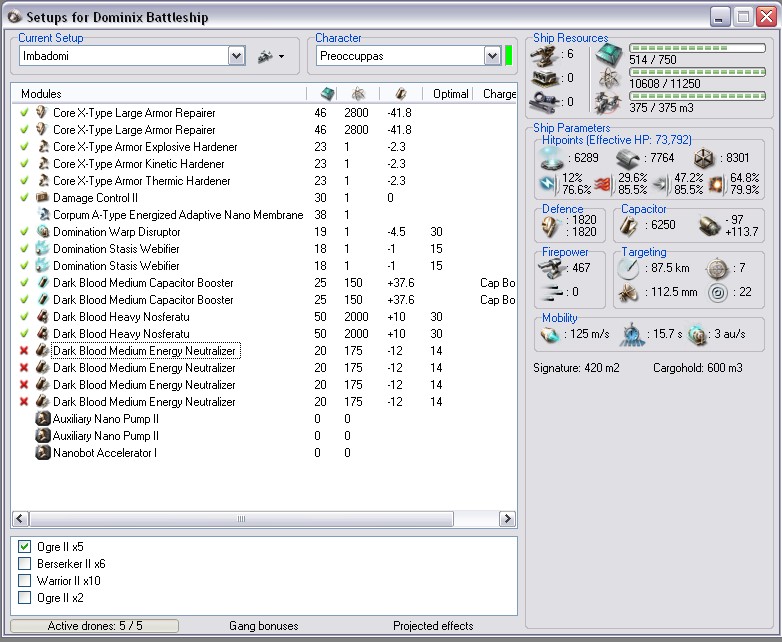
Task: Click the Optimal column header
Action: 450,94
